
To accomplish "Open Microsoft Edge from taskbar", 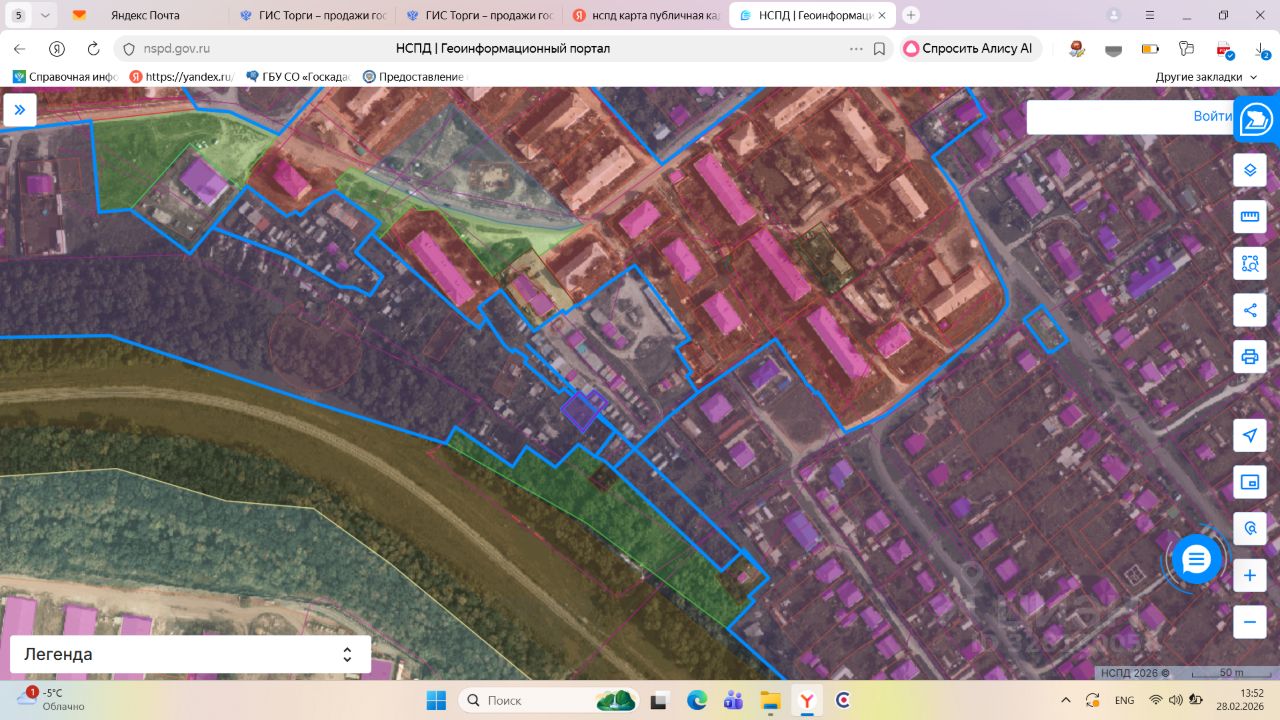I will click(x=697, y=700).
